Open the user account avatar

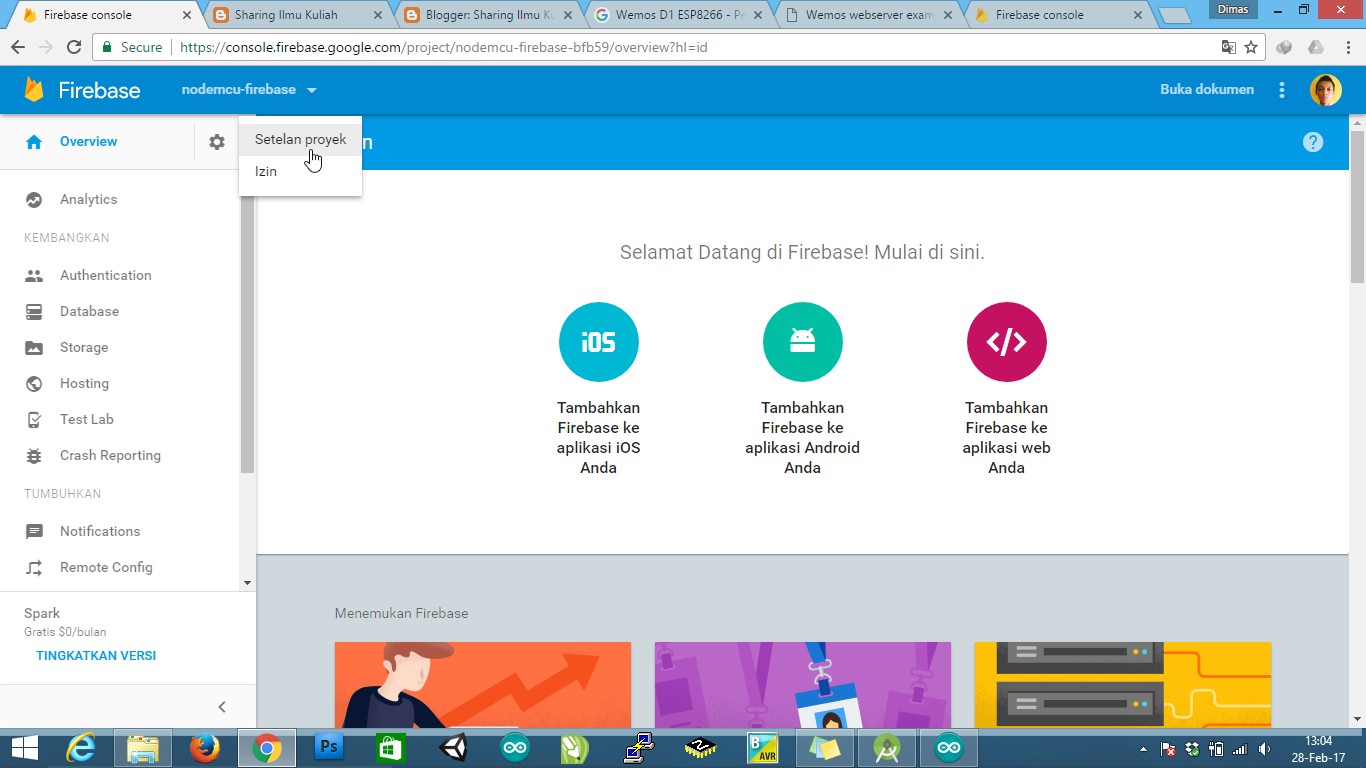click(1326, 90)
